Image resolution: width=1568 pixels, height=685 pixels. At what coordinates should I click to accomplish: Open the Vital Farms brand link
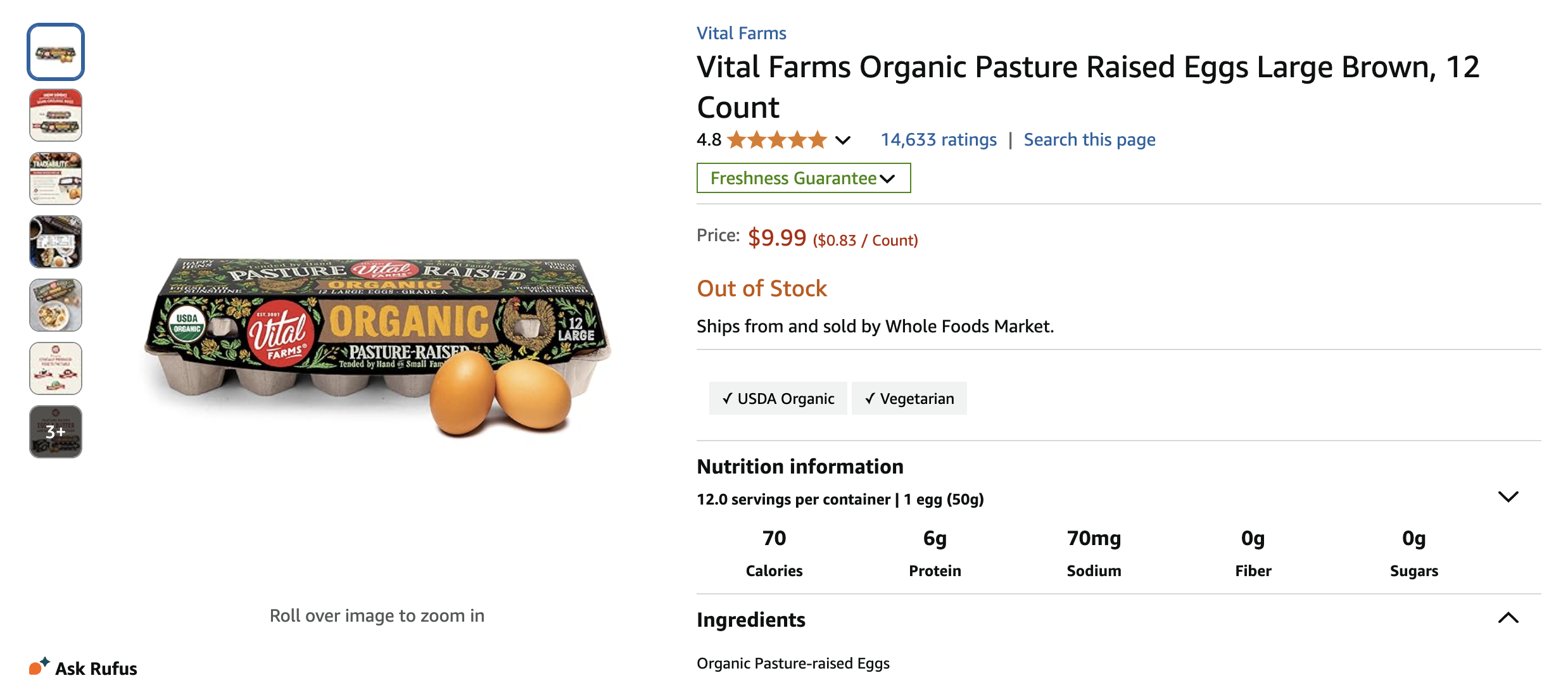(741, 33)
